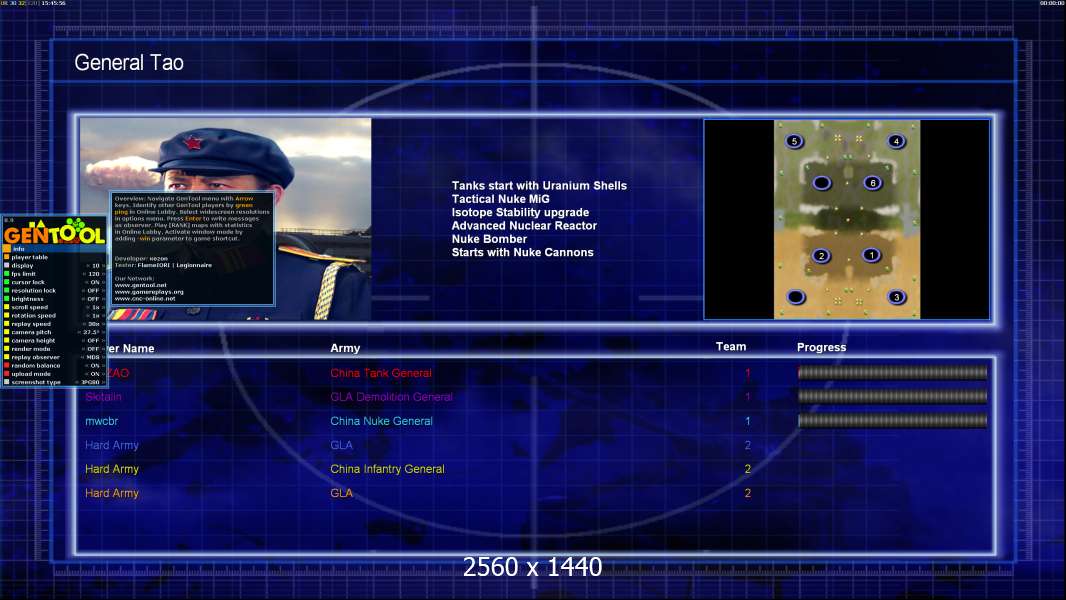Click the progress bar for GLA Demolition General
Image resolution: width=1066 pixels, height=600 pixels.
point(893,396)
